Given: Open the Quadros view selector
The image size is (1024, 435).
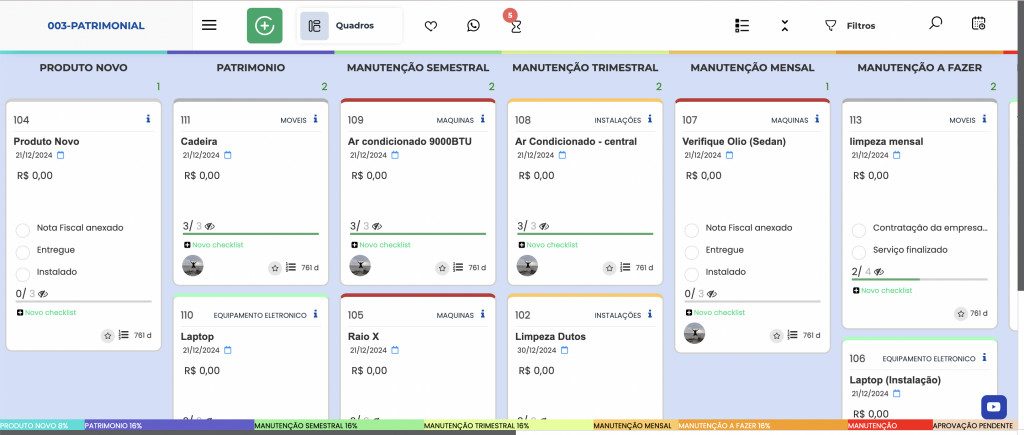Looking at the screenshot, I should [349, 26].
